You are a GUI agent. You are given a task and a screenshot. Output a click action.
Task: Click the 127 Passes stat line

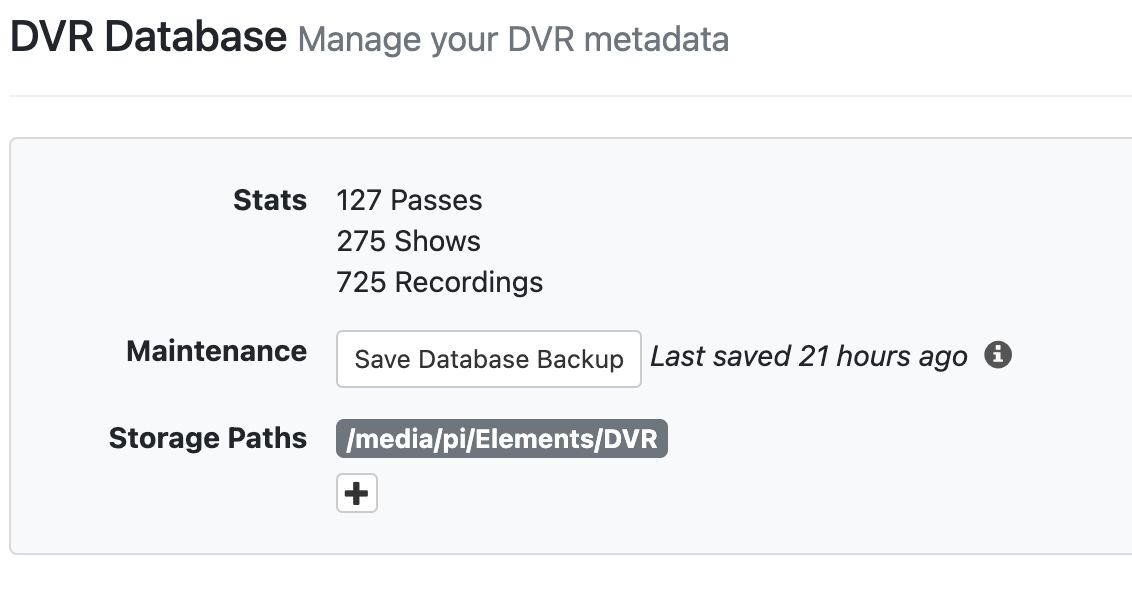coord(409,200)
